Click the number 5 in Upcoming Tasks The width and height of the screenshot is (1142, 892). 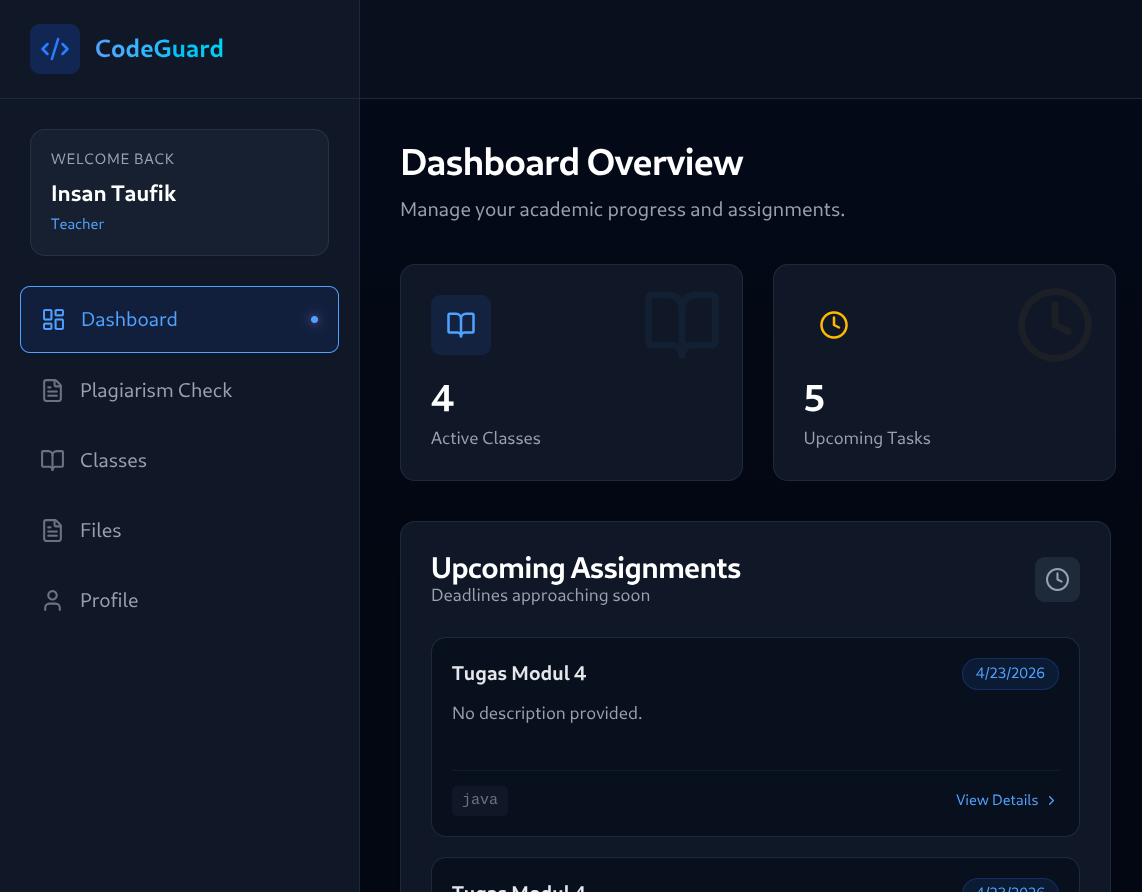pyautogui.click(x=814, y=398)
